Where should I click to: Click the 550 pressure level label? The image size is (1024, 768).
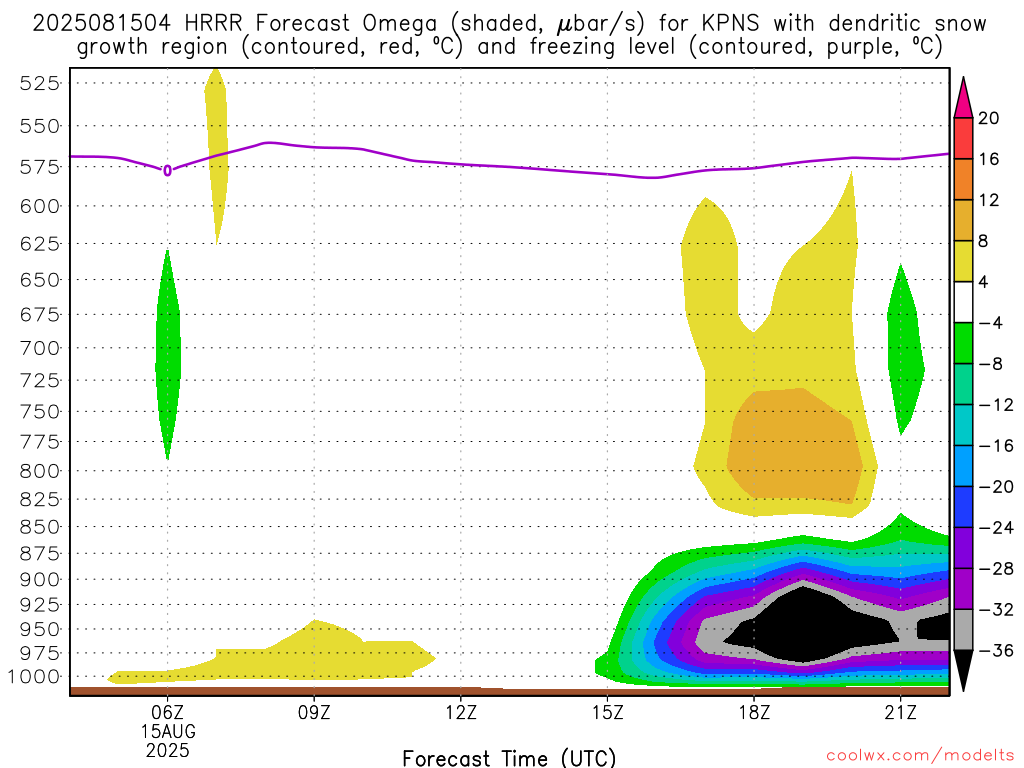tap(39, 126)
